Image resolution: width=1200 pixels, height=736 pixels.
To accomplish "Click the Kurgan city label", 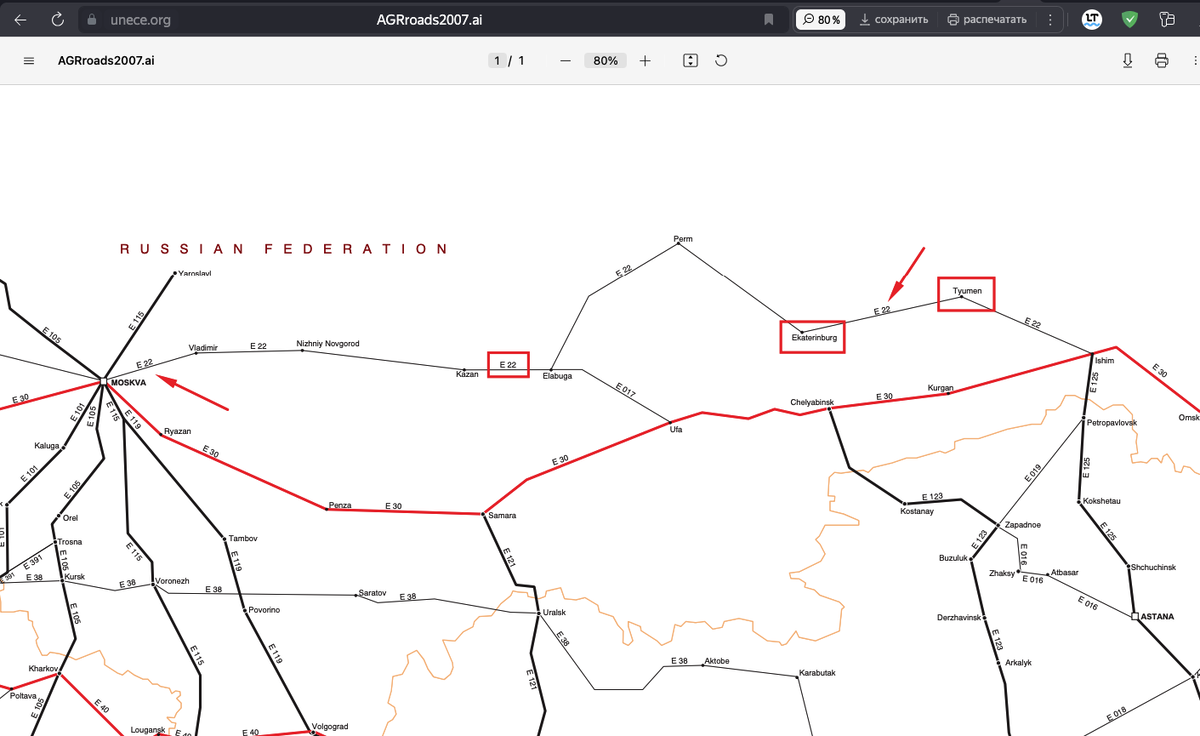I will (x=940, y=387).
